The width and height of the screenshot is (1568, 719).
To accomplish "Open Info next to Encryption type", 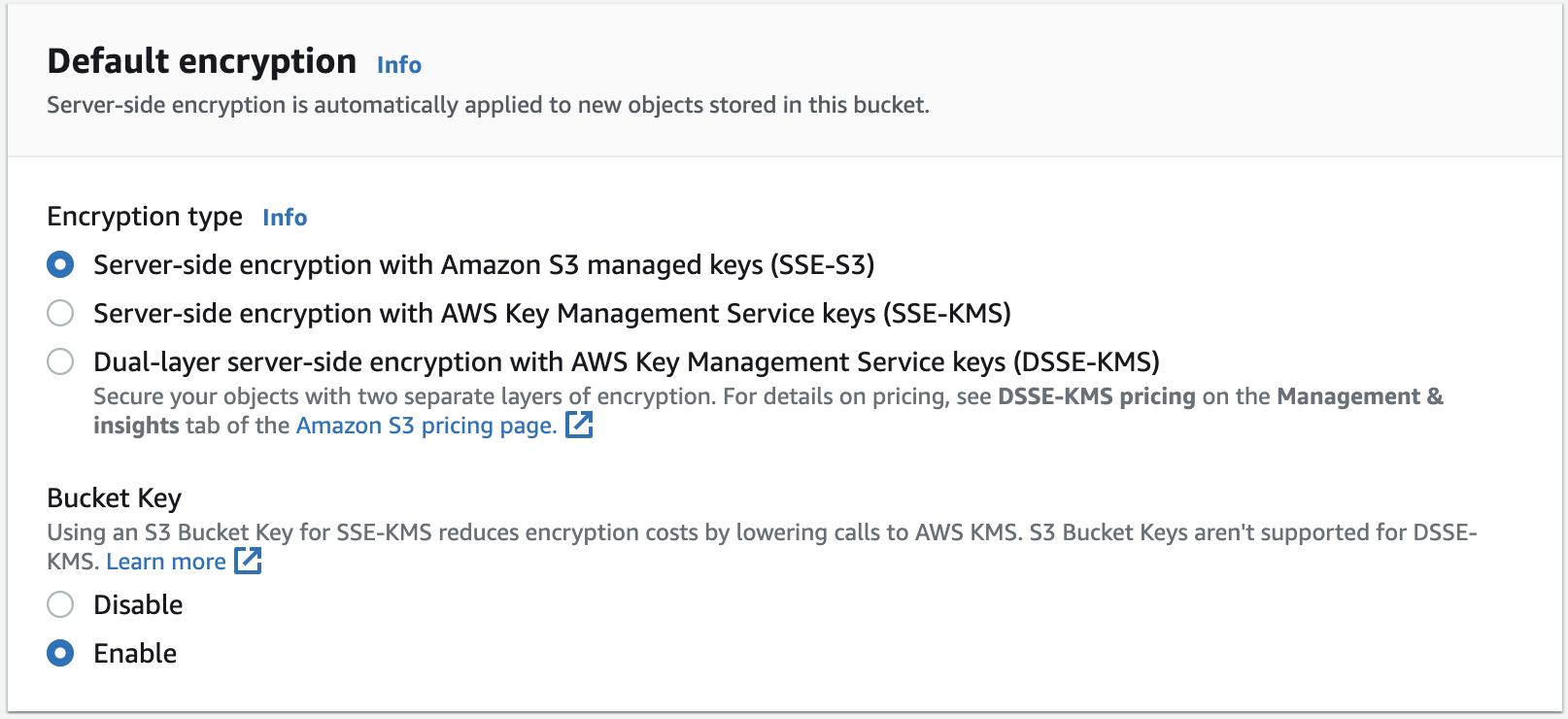I will tap(285, 218).
